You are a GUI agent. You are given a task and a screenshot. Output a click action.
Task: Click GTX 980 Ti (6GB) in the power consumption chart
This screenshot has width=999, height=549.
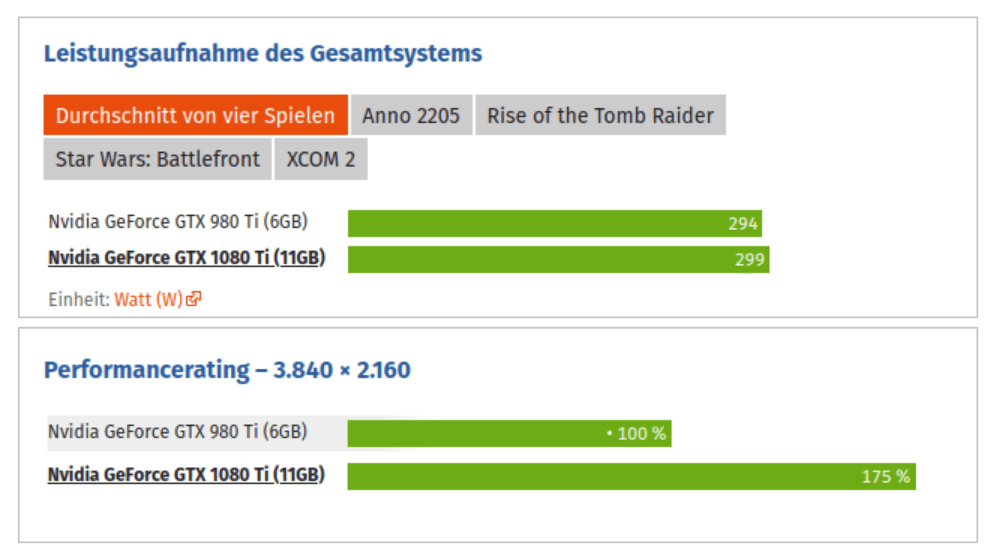click(x=177, y=222)
